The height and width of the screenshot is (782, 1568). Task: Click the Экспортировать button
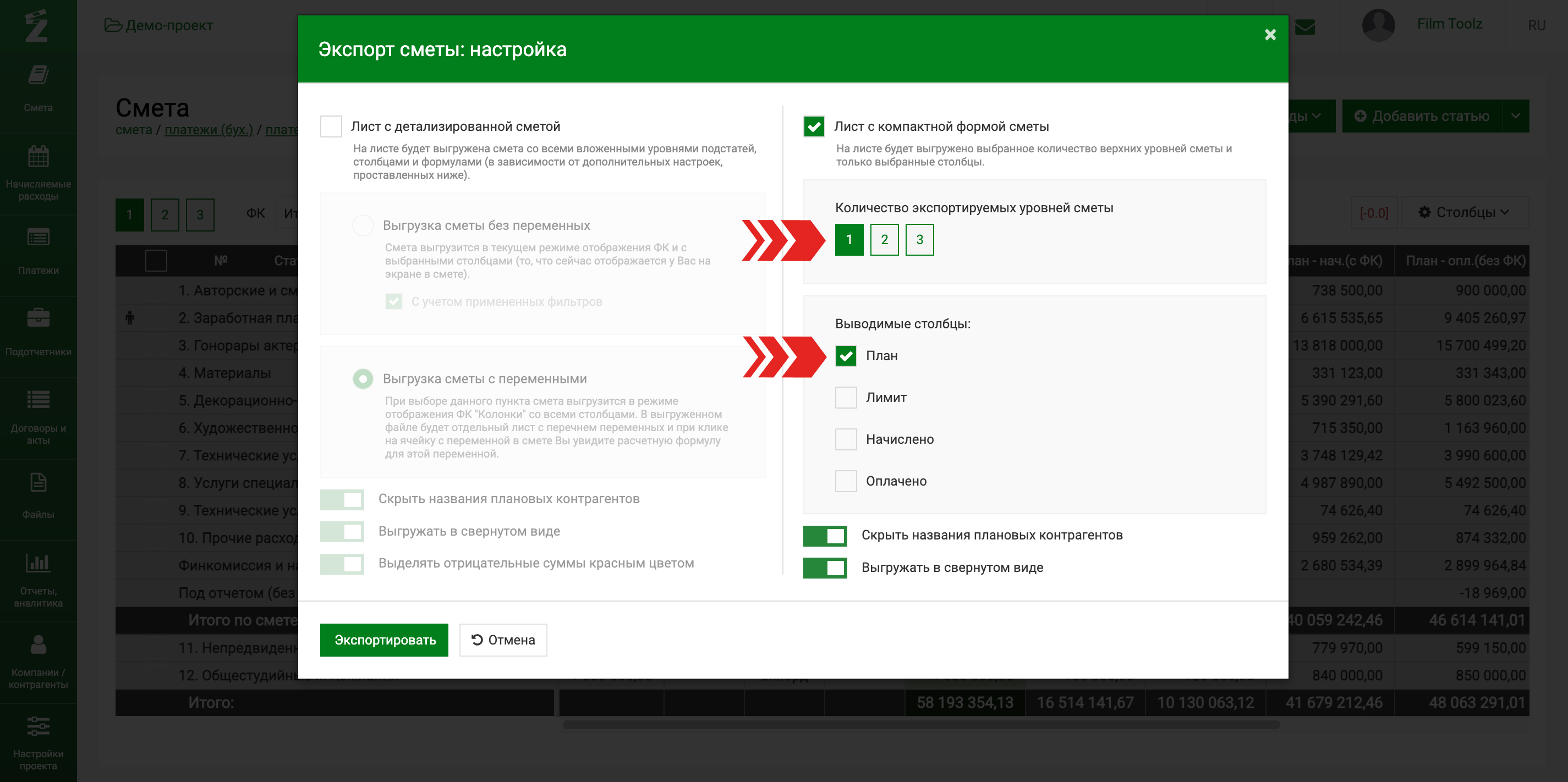(x=384, y=640)
